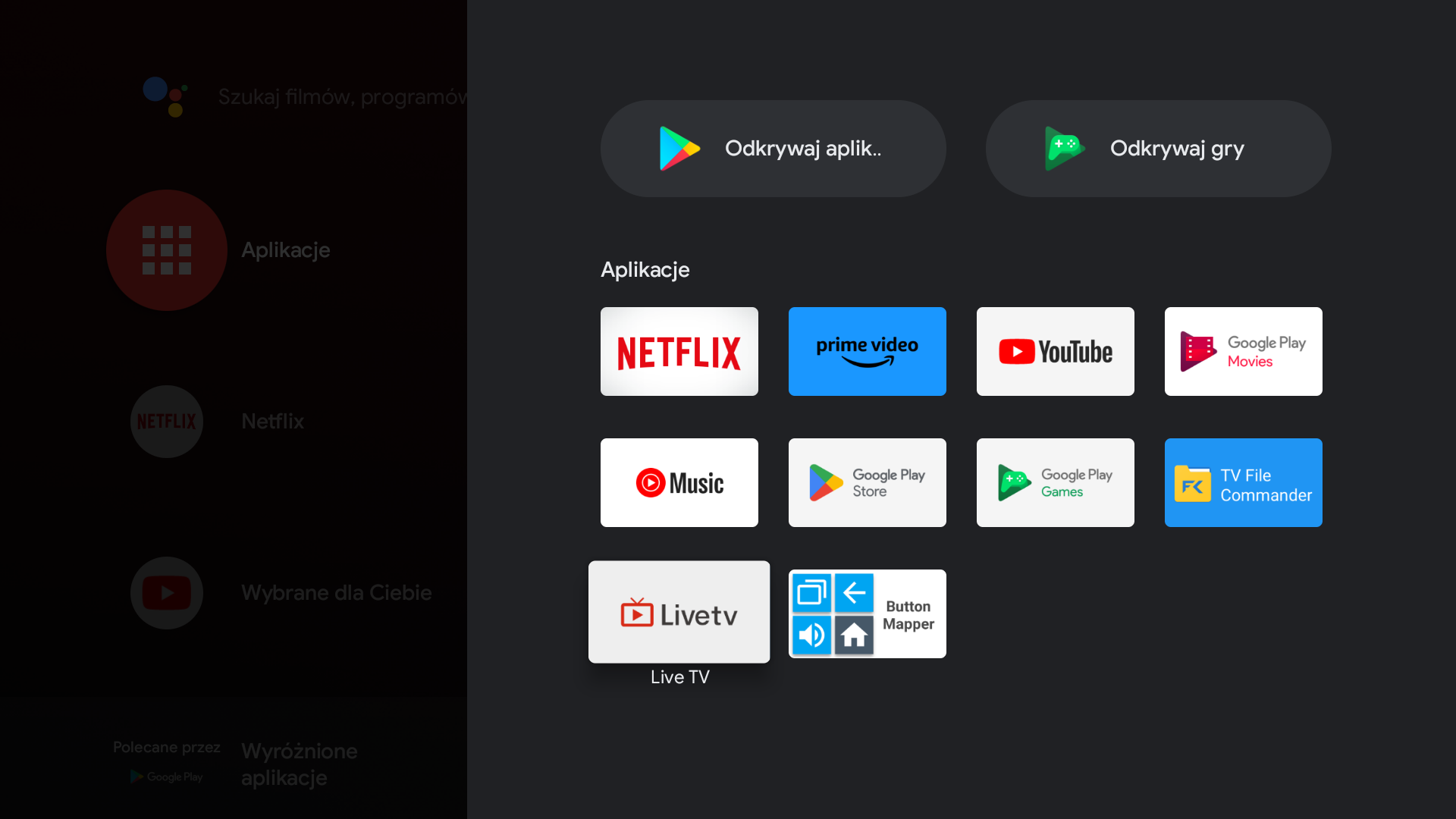Open Google Play Store tile
Viewport: 1456px width, 819px height.
click(x=867, y=482)
